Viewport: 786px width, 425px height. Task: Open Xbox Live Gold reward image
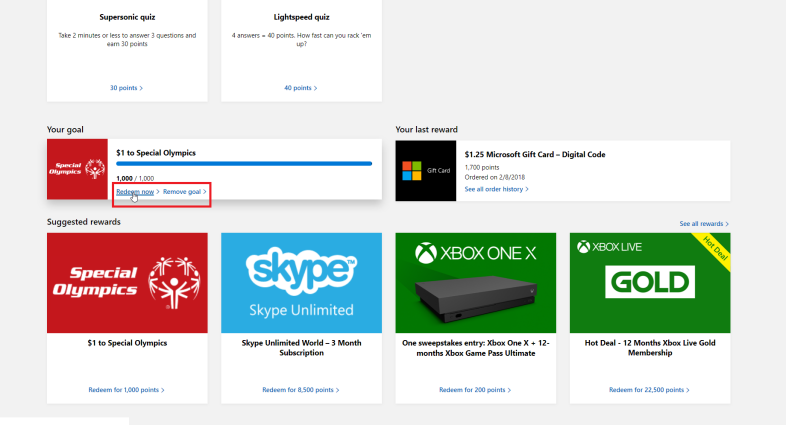650,283
